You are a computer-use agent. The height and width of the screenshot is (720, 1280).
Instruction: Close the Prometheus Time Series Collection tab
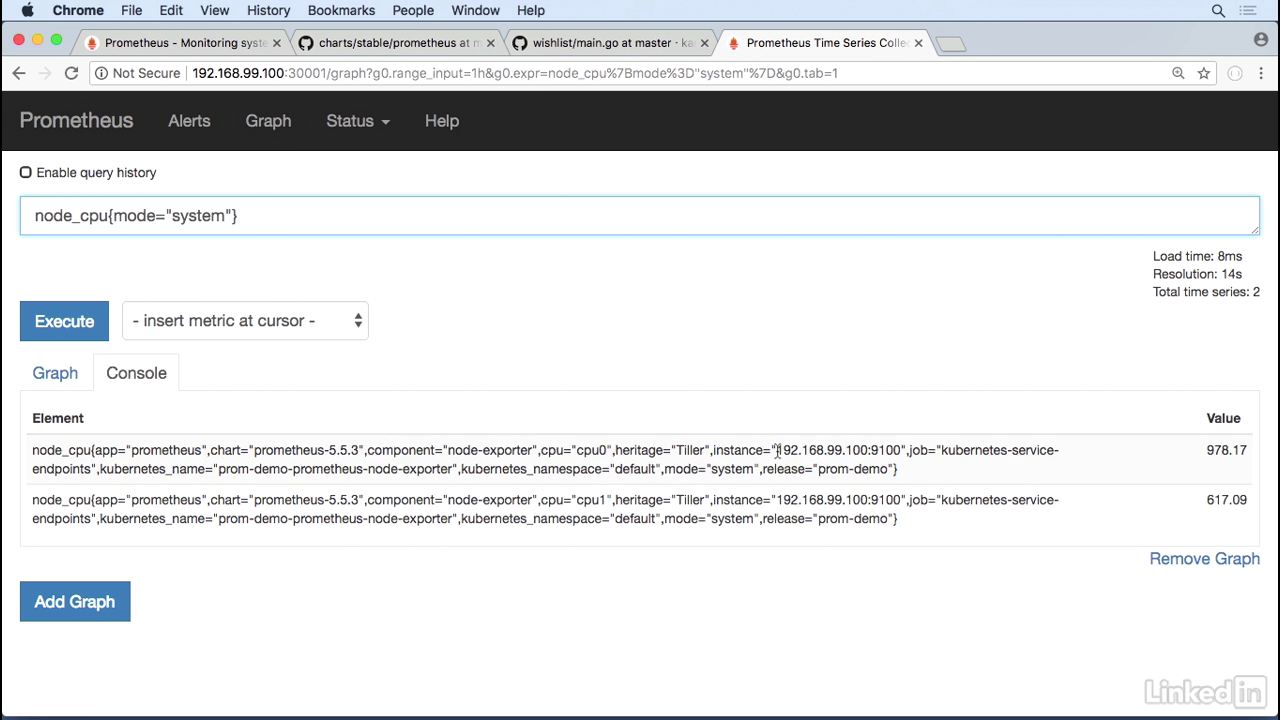coord(918,43)
